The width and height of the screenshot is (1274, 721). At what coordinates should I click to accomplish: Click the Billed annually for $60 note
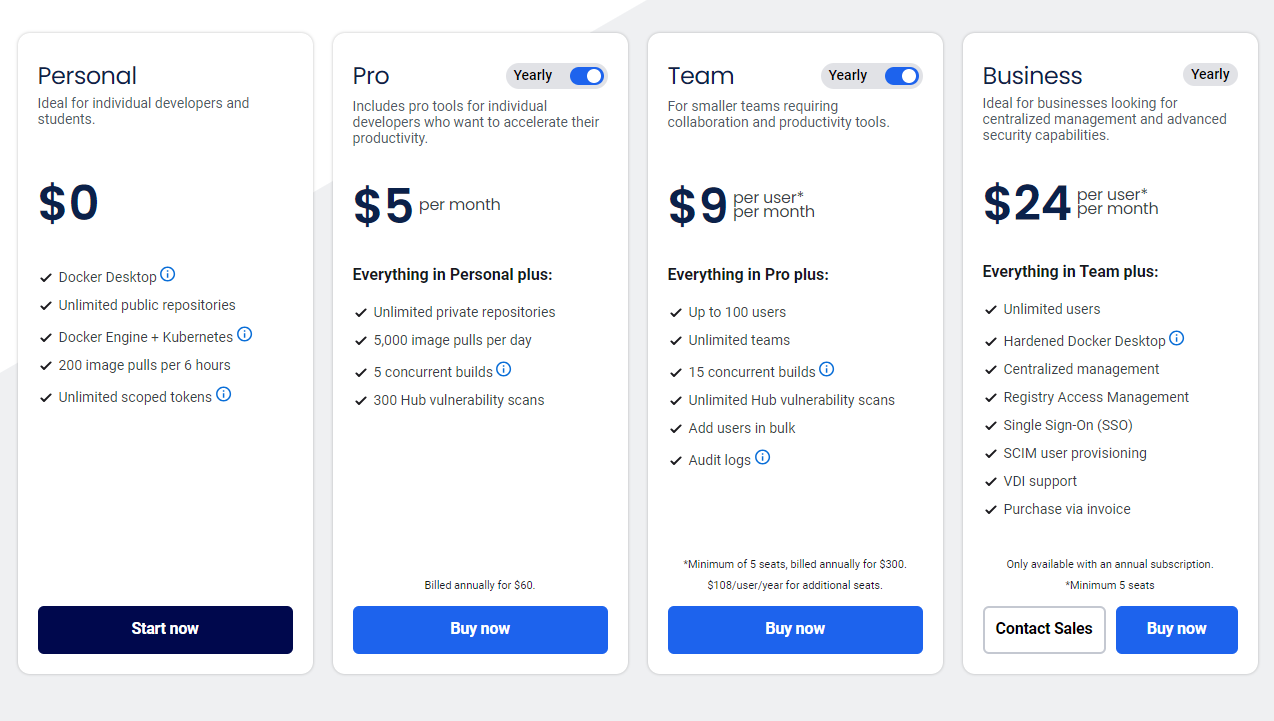click(480, 584)
